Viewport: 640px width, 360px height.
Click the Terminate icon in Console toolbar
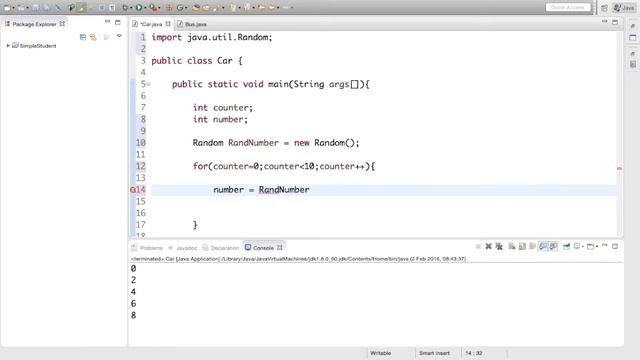(x=478, y=247)
